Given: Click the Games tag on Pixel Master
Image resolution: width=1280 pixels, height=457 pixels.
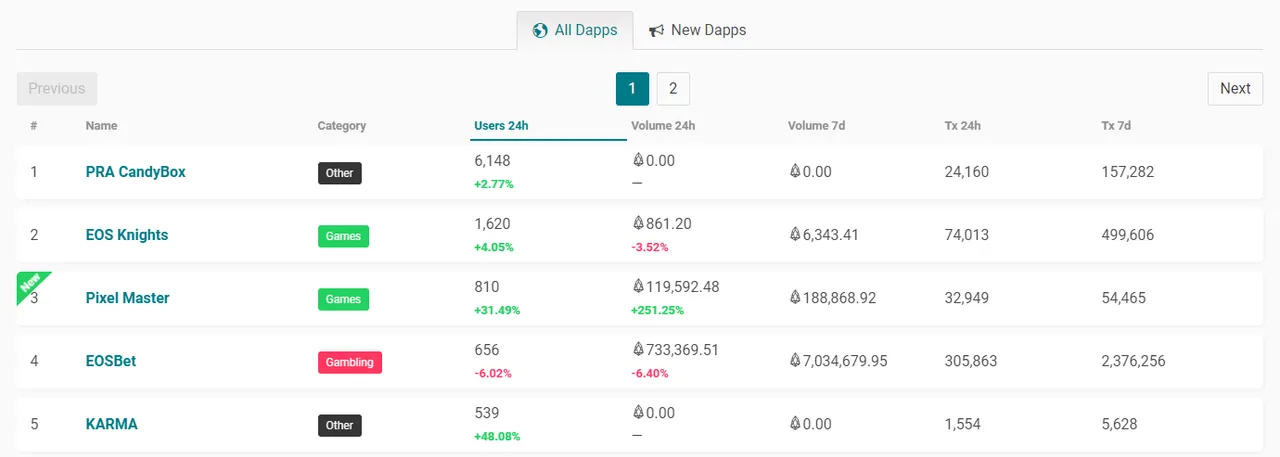Looking at the screenshot, I should tap(344, 299).
